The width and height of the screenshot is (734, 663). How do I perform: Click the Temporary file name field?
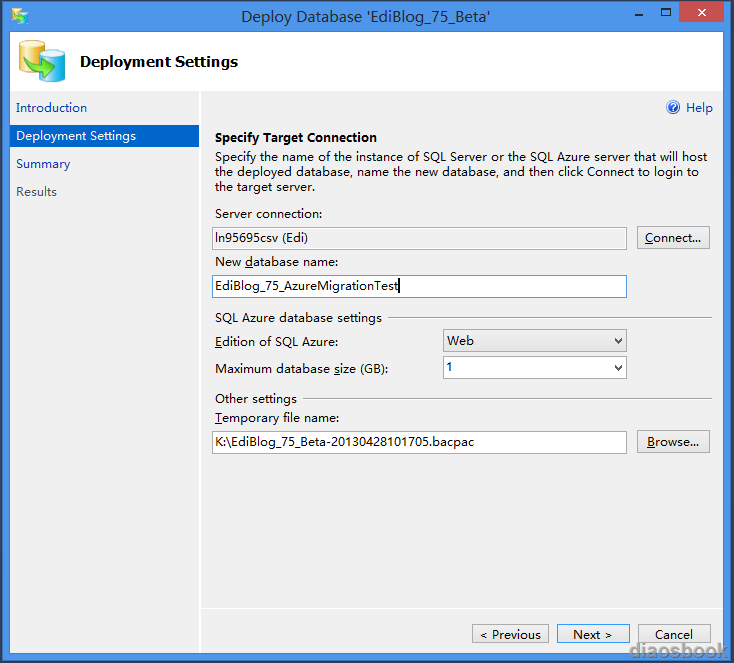(419, 442)
